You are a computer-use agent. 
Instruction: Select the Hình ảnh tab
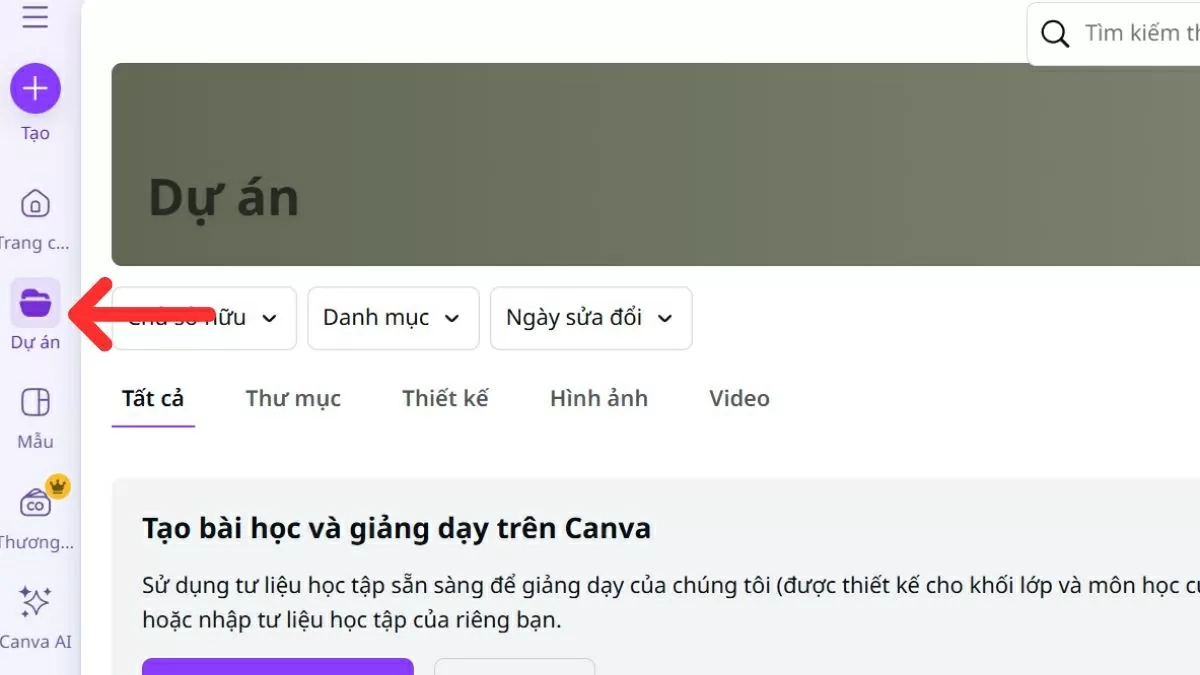pos(598,398)
